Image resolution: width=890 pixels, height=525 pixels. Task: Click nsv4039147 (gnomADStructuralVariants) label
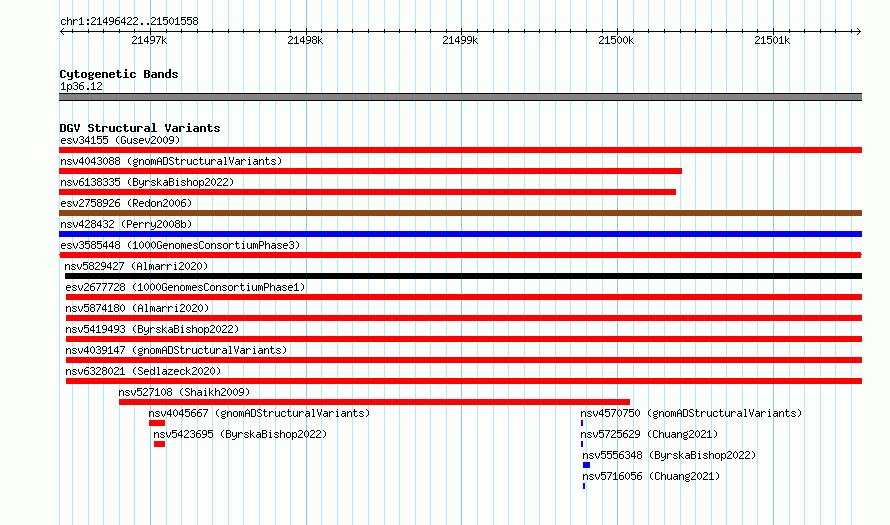[x=176, y=350]
